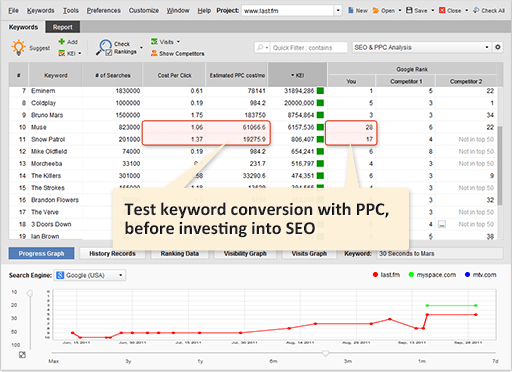Viewport: 512px width, 372px height.
Task: Select the History Records tab
Action: pyautogui.click(x=112, y=254)
